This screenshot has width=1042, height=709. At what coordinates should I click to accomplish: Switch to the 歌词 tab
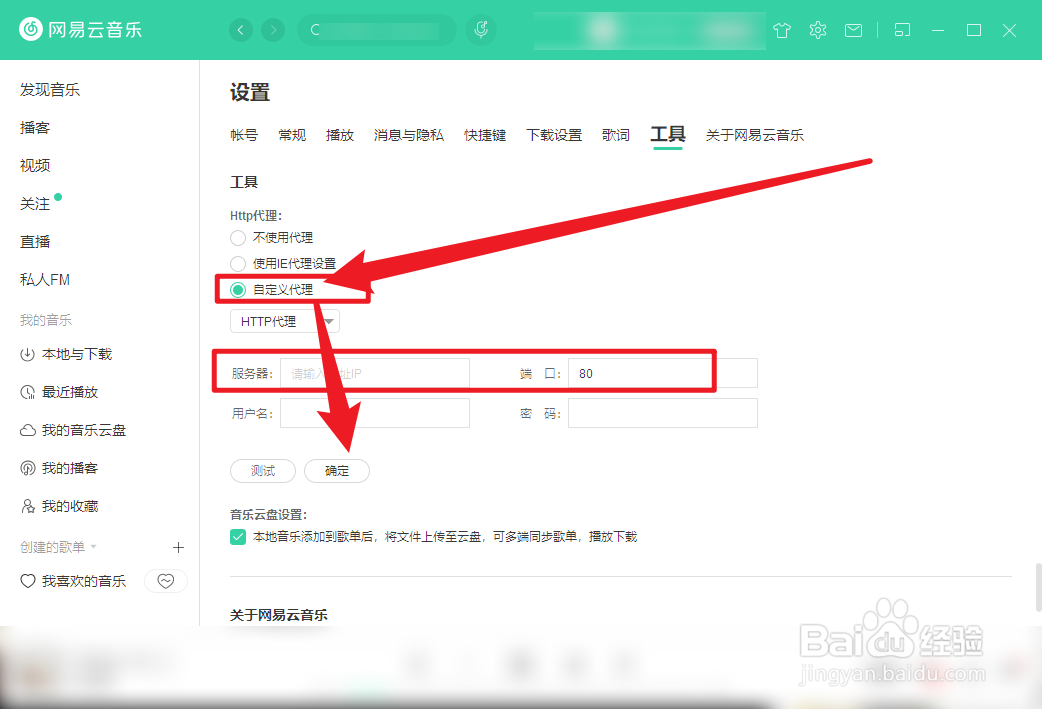coord(615,136)
